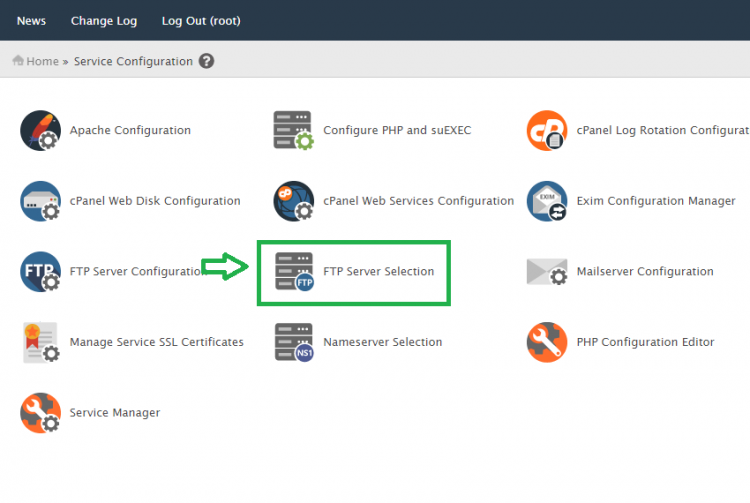
Task: Open the Change Log menu item
Action: tap(104, 21)
